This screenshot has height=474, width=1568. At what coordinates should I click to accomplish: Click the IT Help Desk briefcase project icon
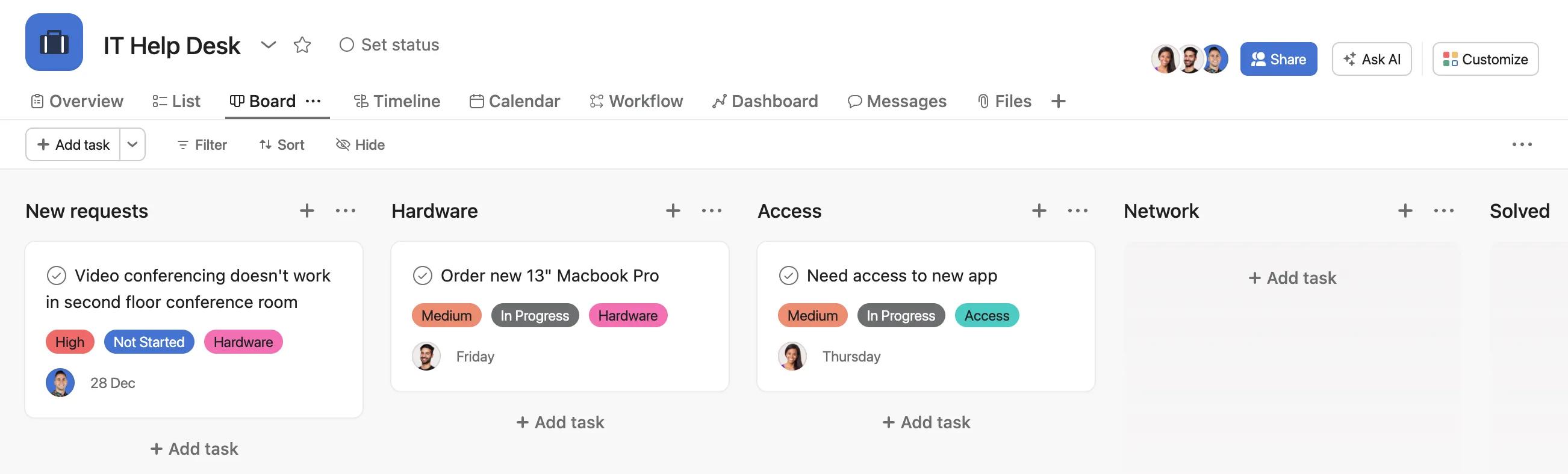54,43
